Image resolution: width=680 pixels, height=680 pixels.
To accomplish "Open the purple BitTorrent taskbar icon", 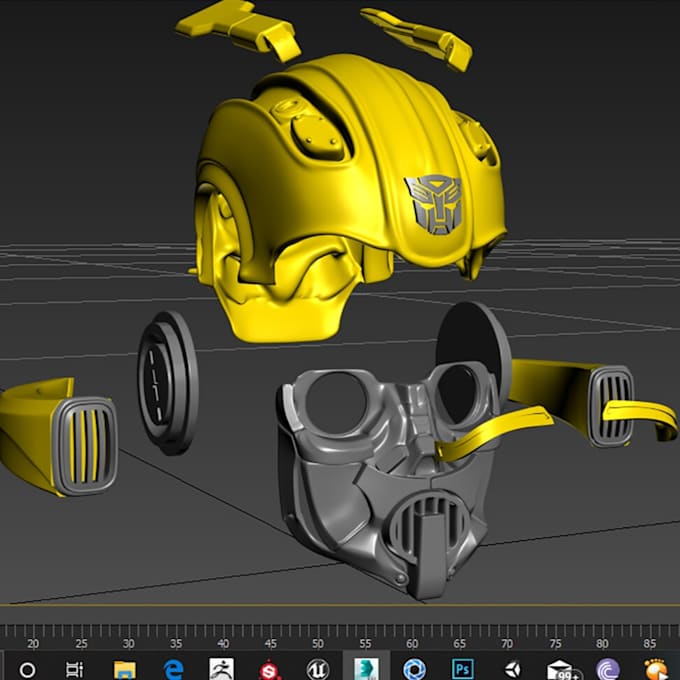I will click(x=607, y=670).
